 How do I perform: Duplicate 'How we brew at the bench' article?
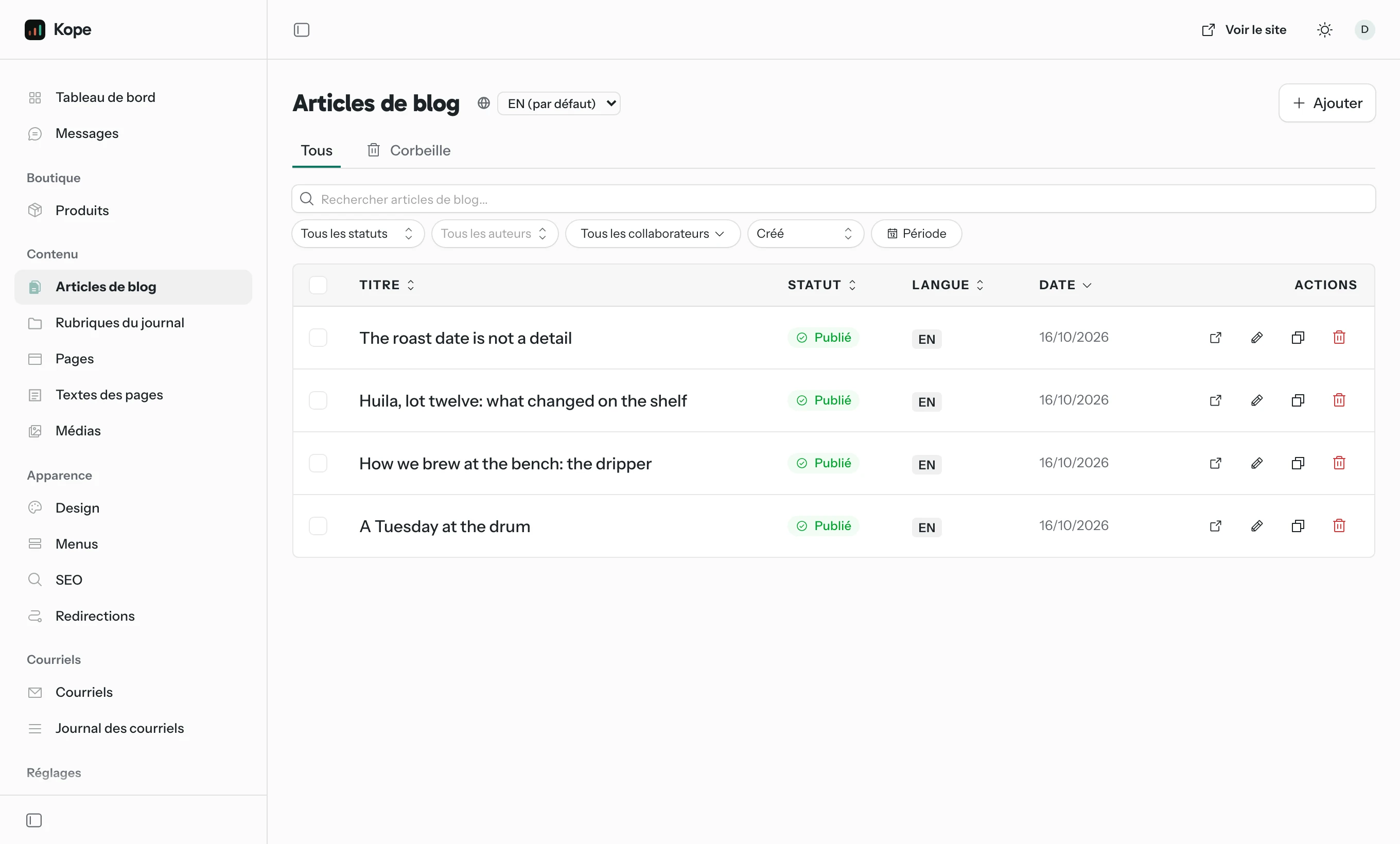tap(1298, 464)
